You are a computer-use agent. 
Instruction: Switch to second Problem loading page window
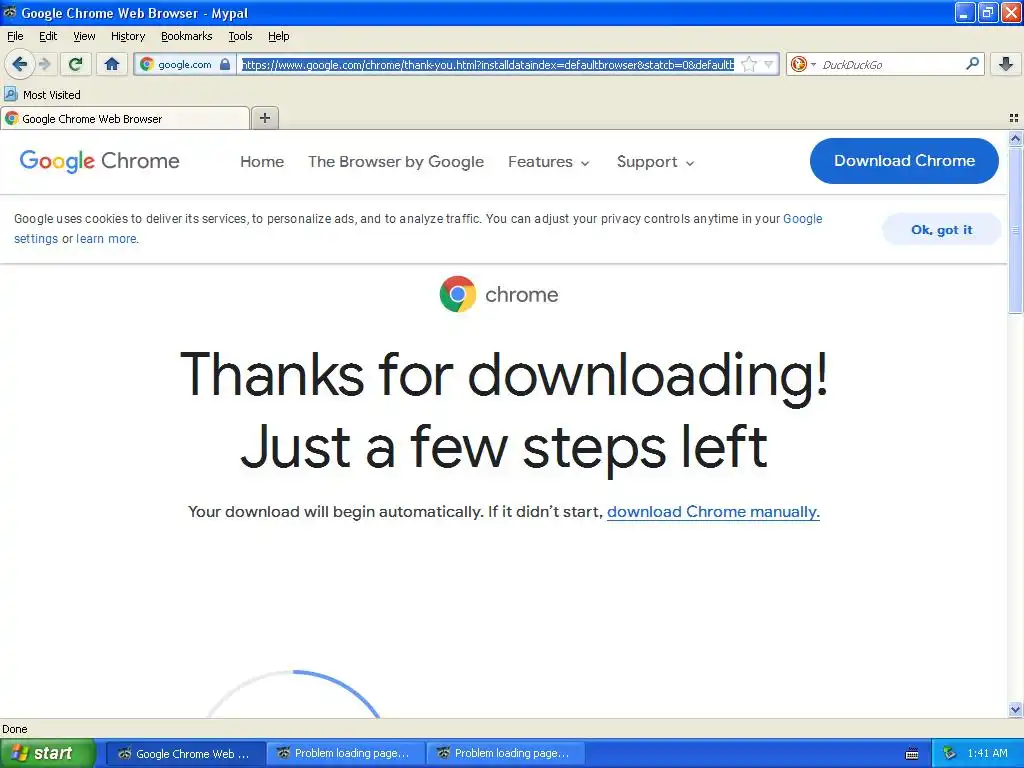(505, 753)
